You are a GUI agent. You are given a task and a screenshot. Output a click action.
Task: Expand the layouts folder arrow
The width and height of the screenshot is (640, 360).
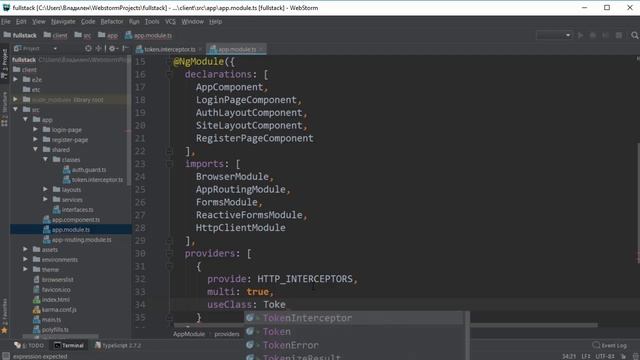(45, 190)
